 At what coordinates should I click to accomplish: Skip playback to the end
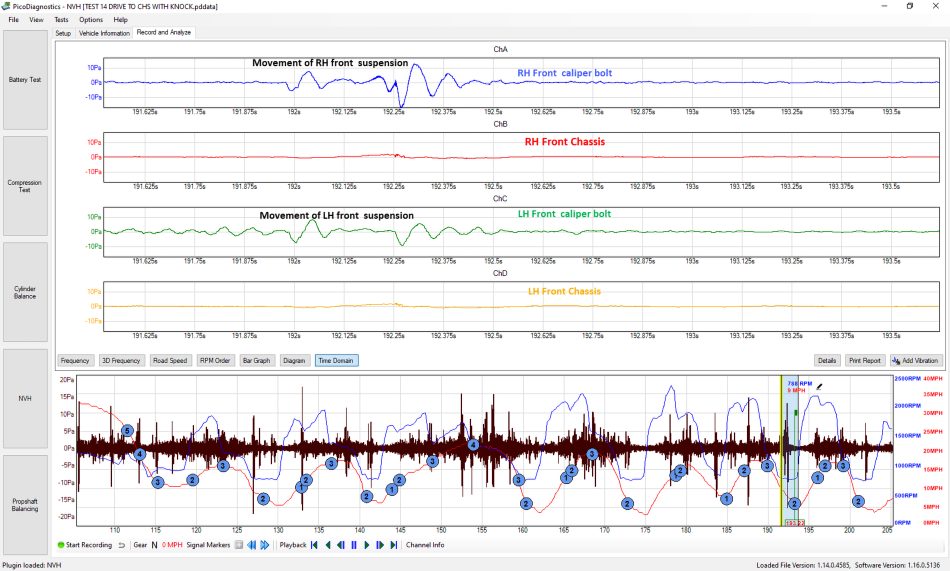click(394, 545)
